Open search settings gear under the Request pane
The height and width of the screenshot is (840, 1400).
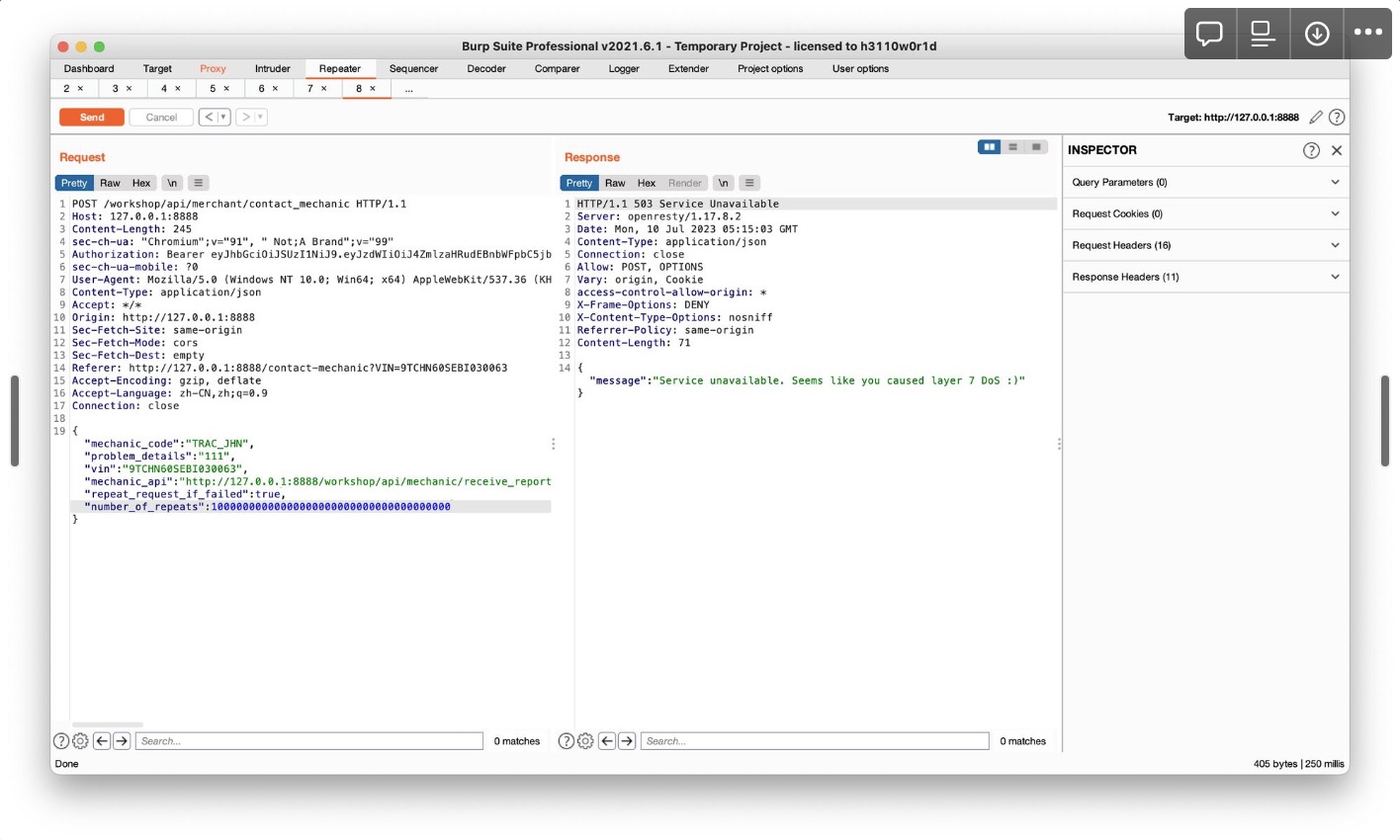click(80, 741)
